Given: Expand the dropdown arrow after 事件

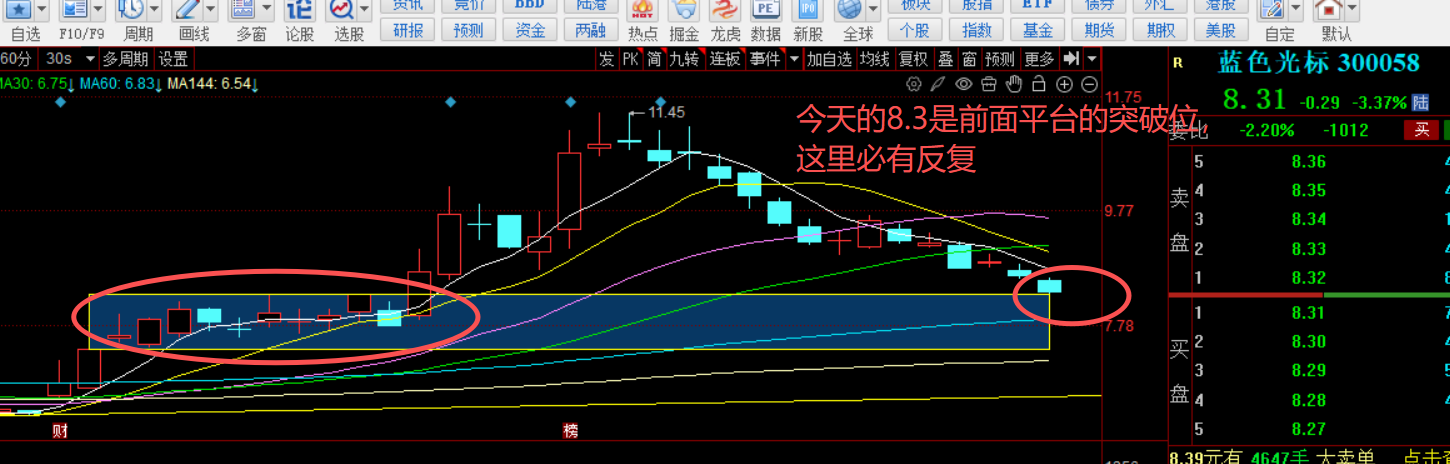Looking at the screenshot, I should pos(794,59).
